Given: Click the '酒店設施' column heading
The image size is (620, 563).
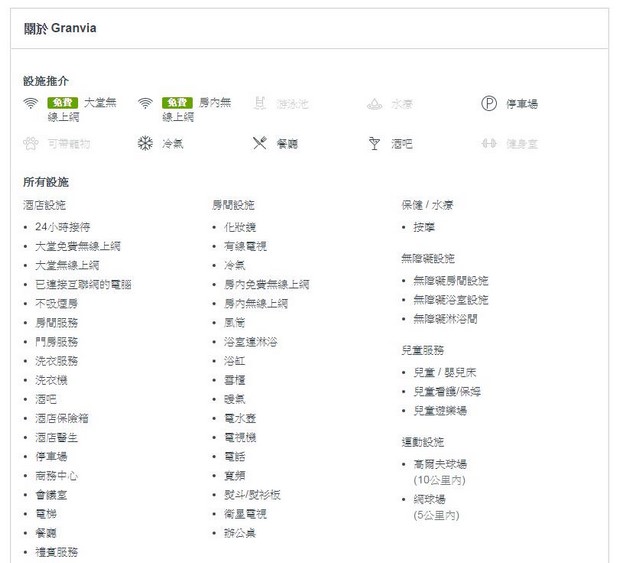Looking at the screenshot, I should (44, 205).
